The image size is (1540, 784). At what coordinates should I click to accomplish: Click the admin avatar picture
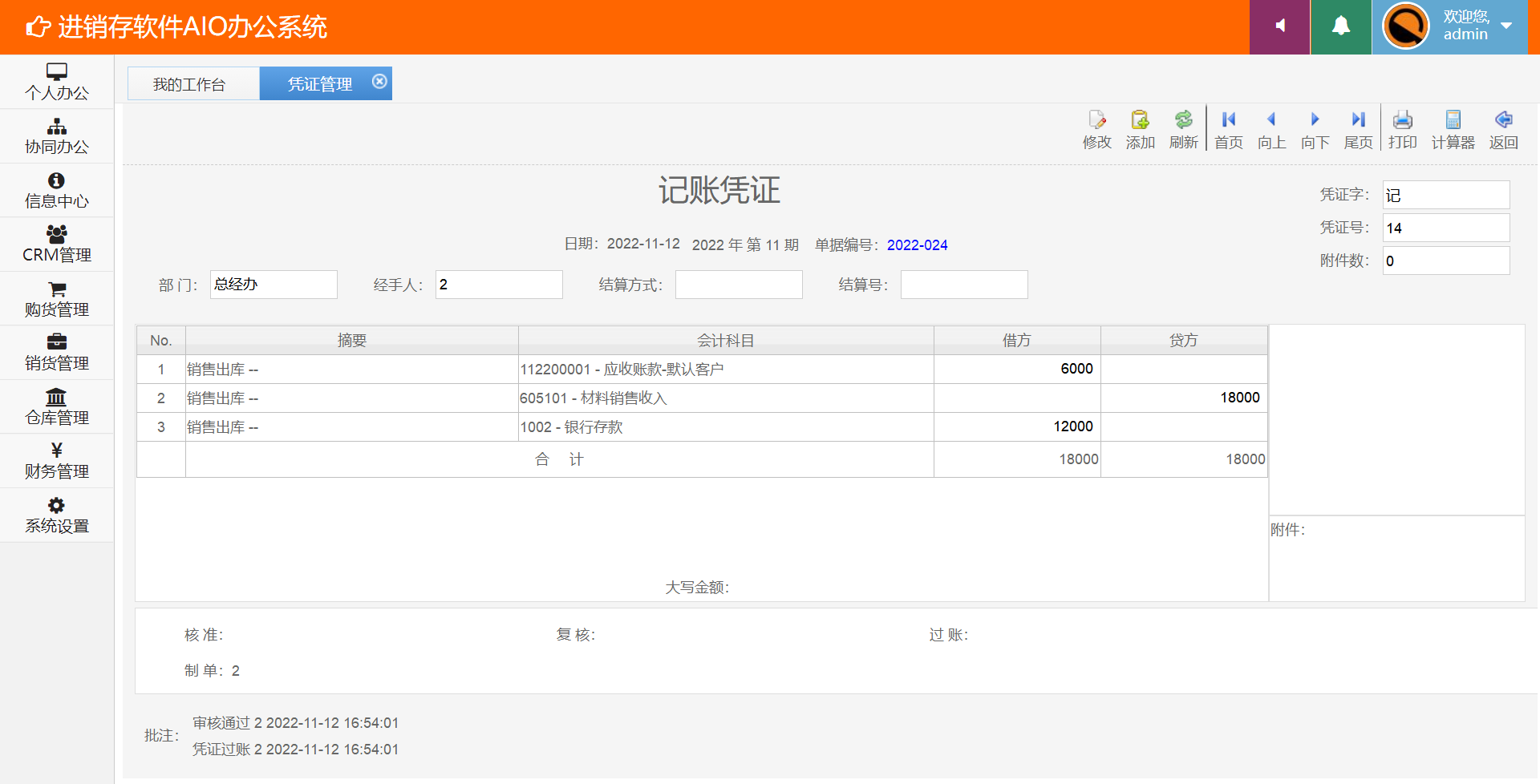tap(1405, 26)
